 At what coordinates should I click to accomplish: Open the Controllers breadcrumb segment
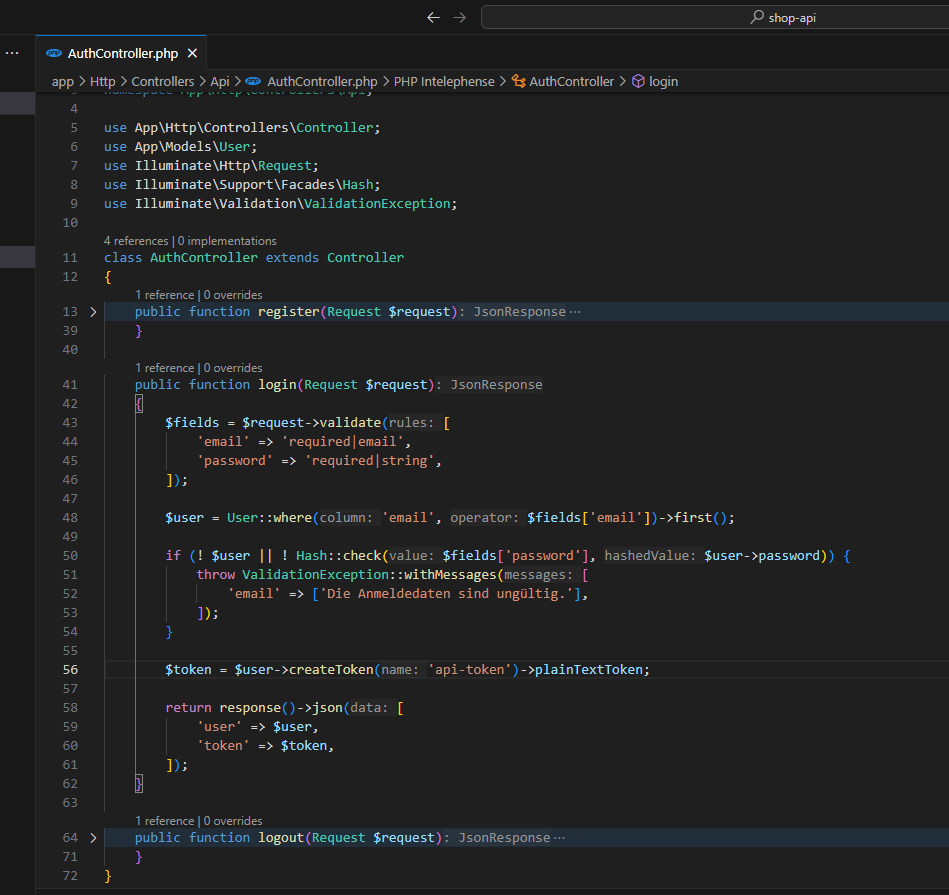click(x=163, y=82)
